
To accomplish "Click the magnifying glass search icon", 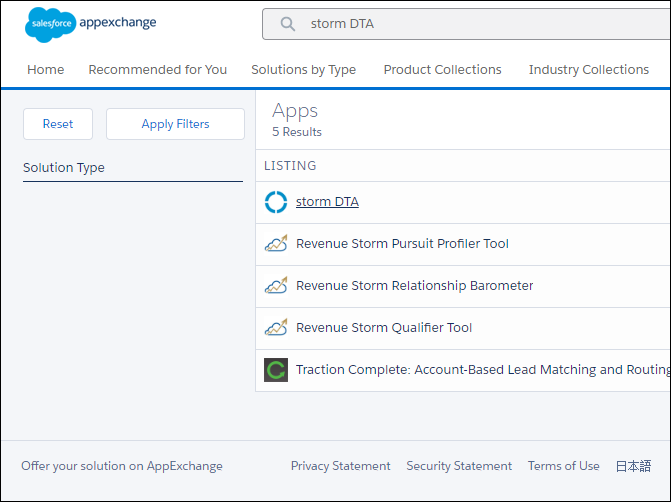I will [x=288, y=24].
